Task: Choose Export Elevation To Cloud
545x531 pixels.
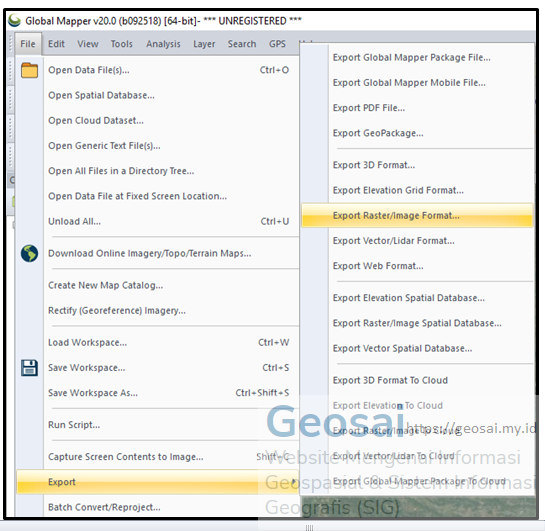Action: [417, 406]
